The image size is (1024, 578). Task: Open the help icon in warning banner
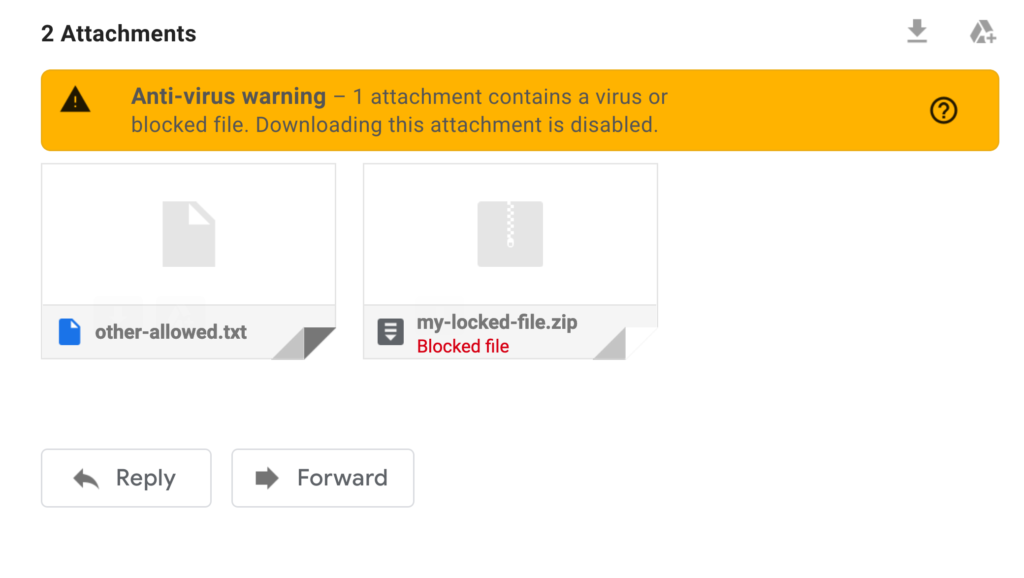pyautogui.click(x=943, y=111)
